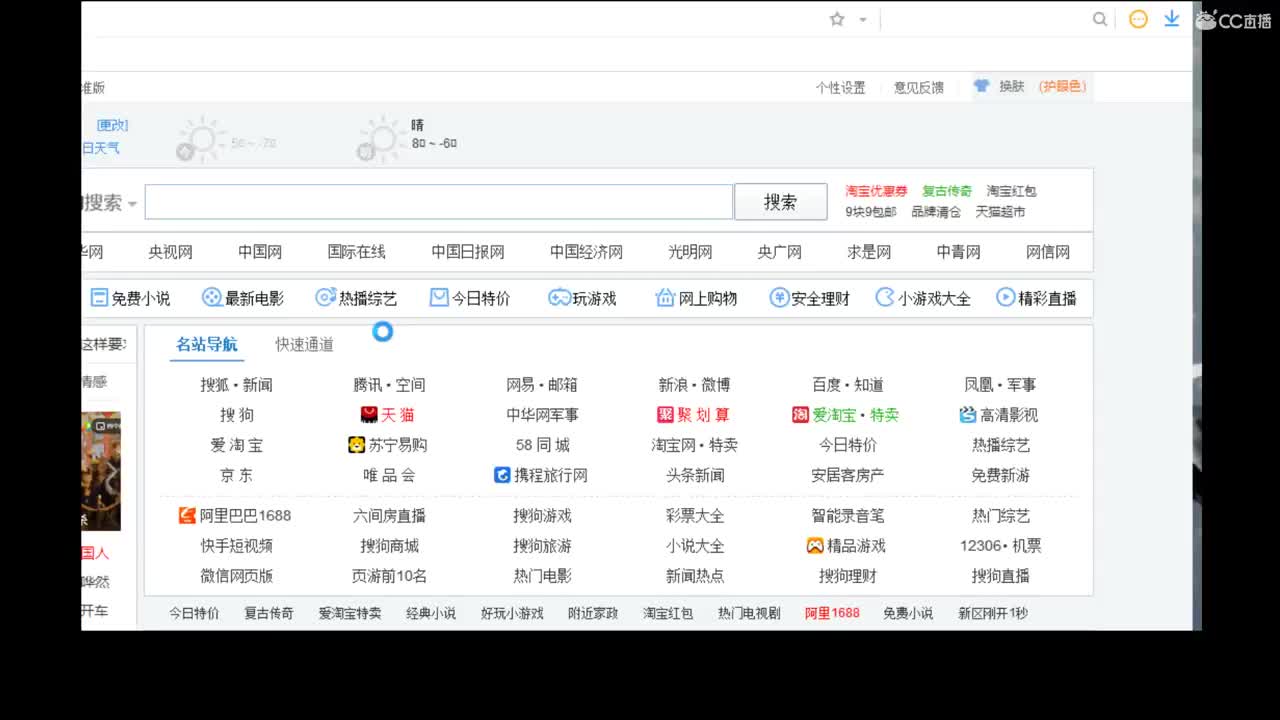Open 头条新闻 link
Screen dimensions: 1280x720
point(695,476)
